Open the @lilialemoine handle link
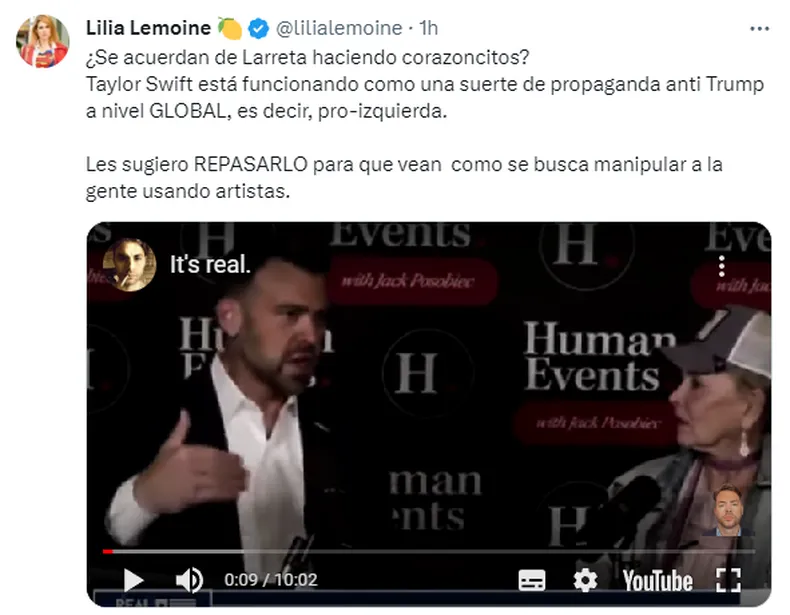 tap(339, 28)
